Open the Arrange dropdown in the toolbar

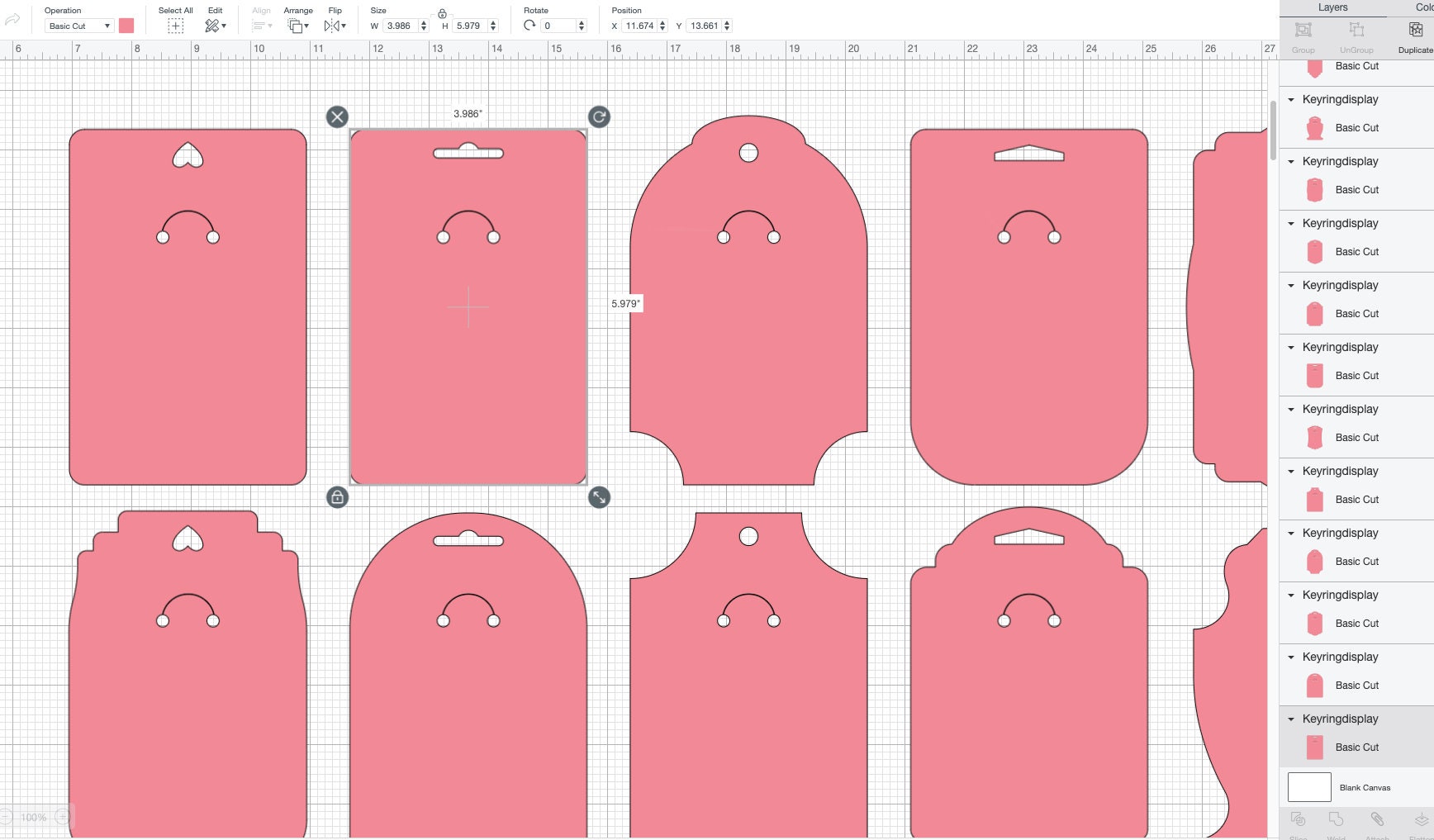point(297,26)
